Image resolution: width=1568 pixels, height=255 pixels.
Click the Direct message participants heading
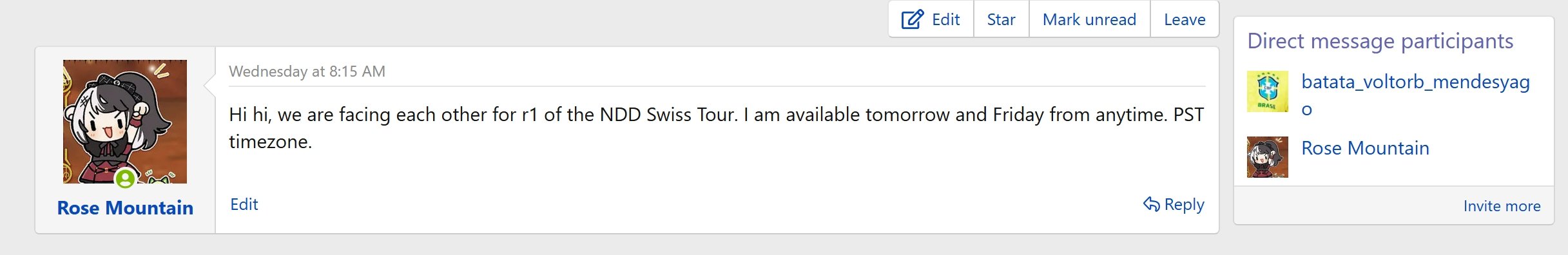(1380, 41)
